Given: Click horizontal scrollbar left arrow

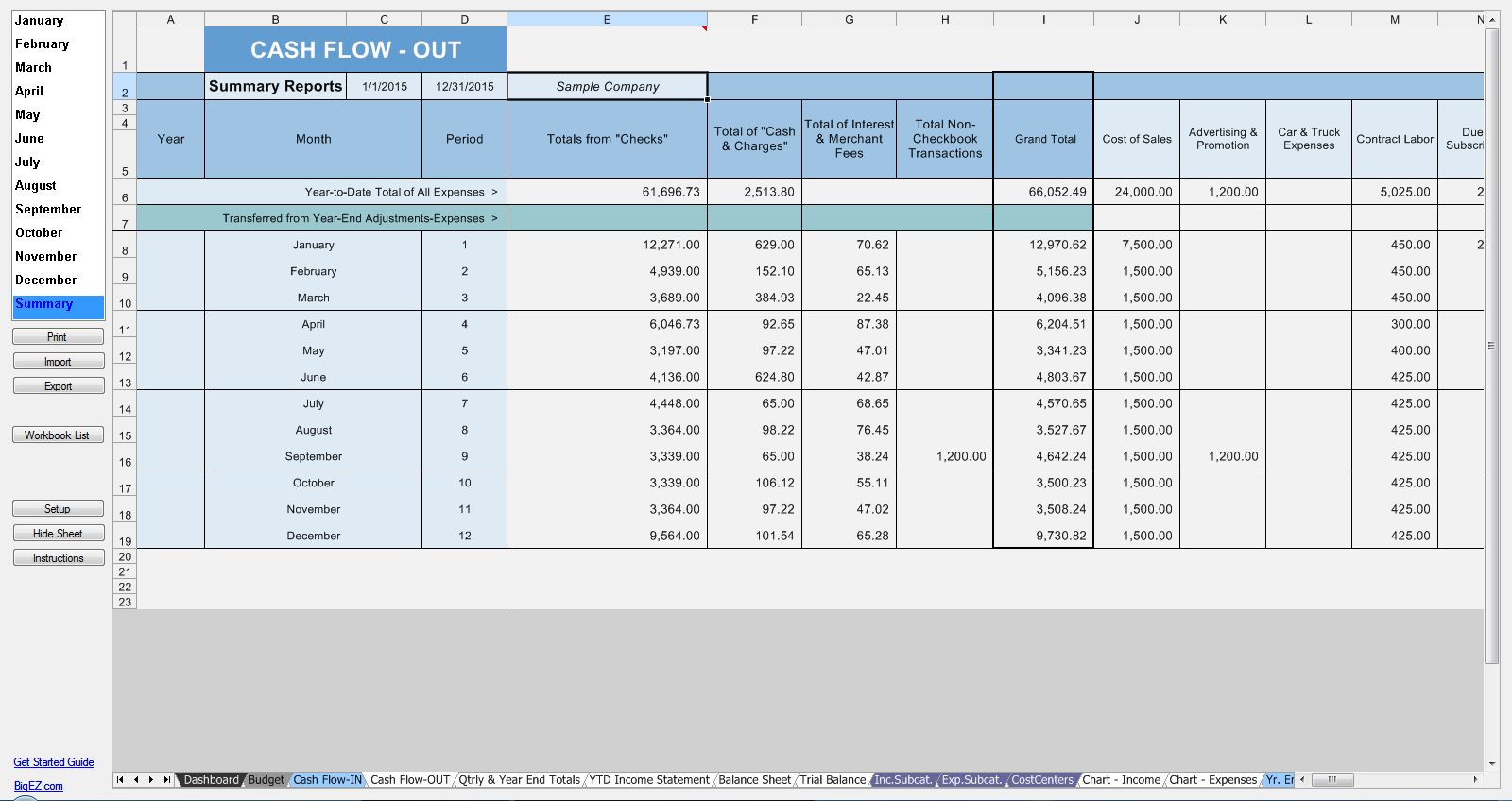Looking at the screenshot, I should pos(1302,780).
